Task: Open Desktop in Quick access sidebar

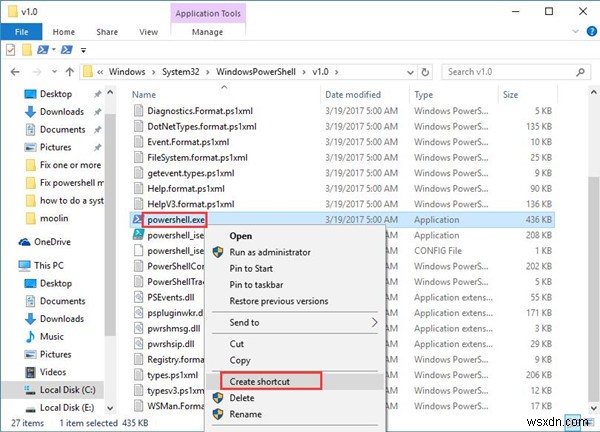Action: coord(56,94)
